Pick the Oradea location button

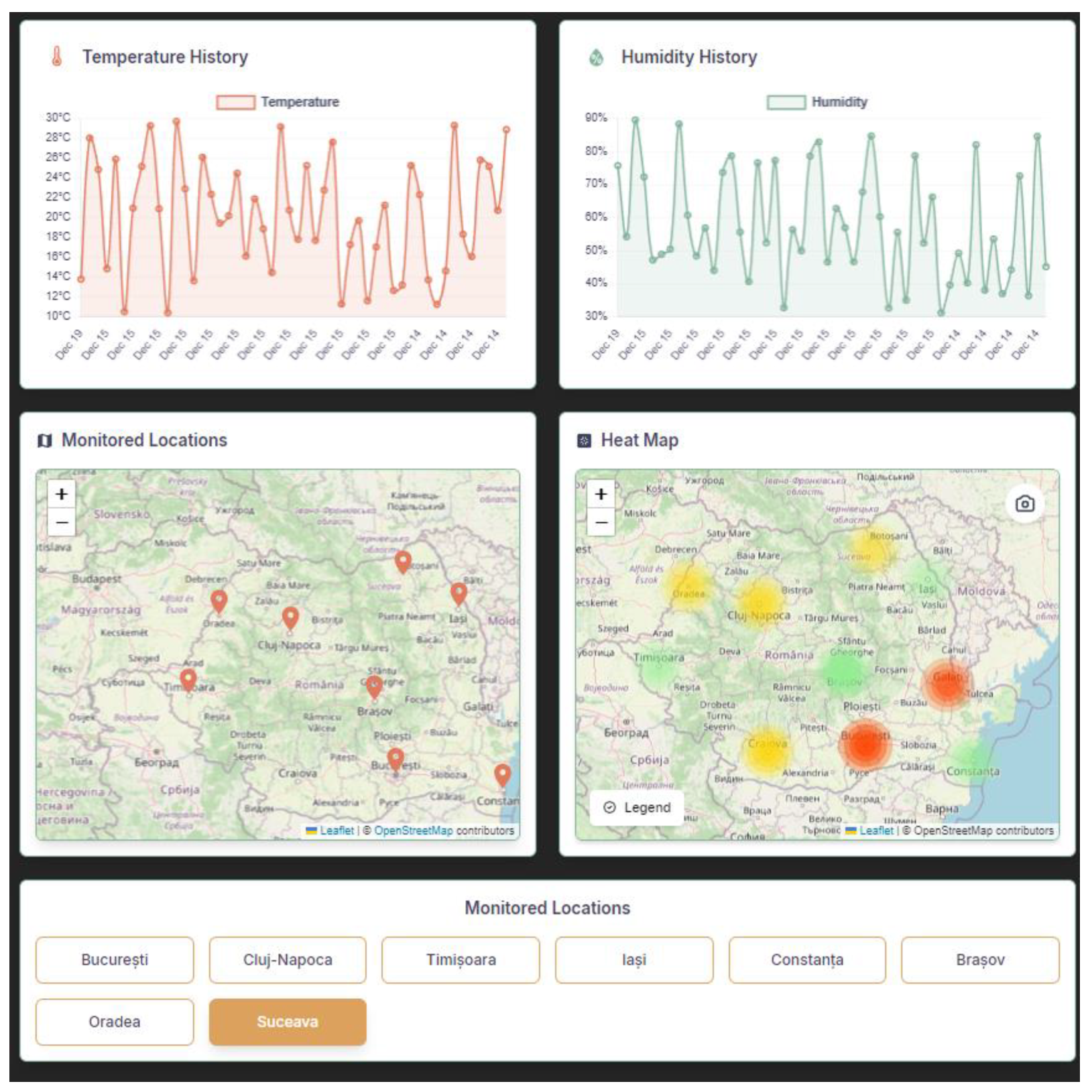pos(115,1022)
